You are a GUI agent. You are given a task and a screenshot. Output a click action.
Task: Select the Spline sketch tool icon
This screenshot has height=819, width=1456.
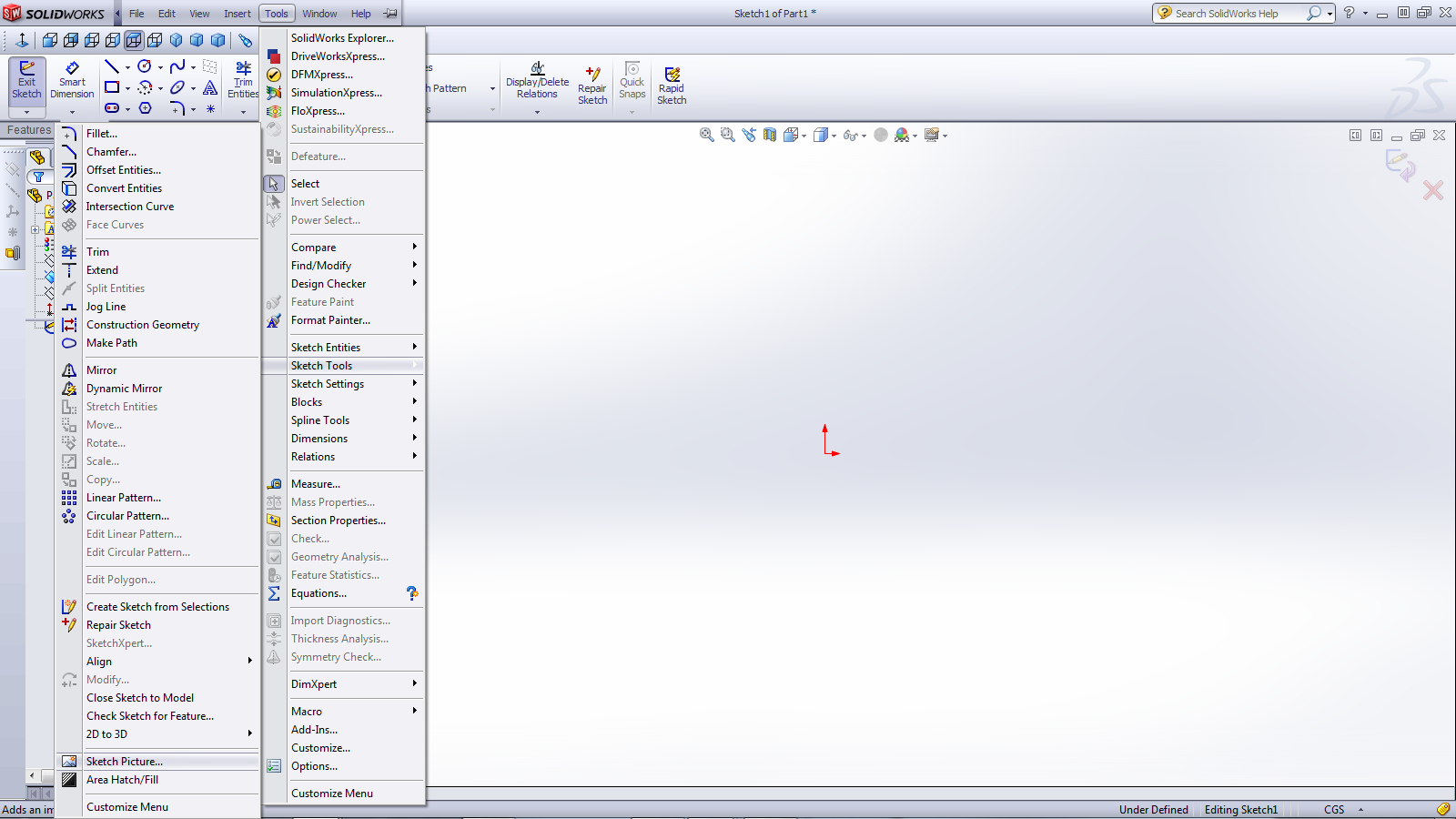tap(177, 66)
